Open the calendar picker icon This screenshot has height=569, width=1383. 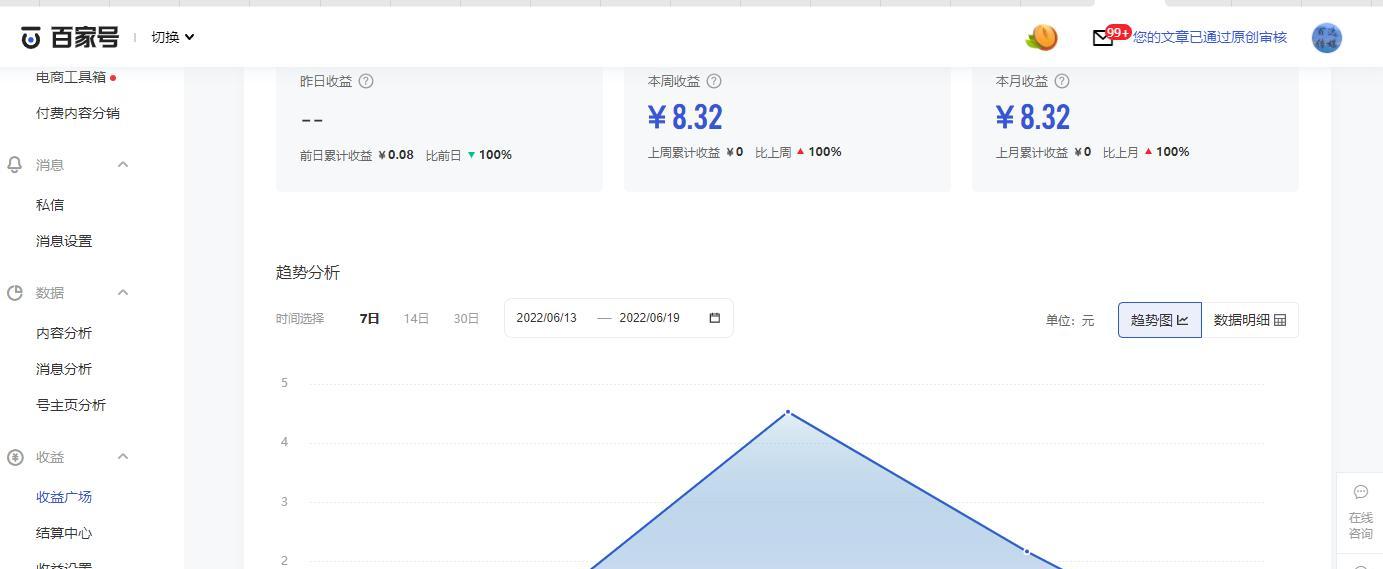(x=715, y=318)
